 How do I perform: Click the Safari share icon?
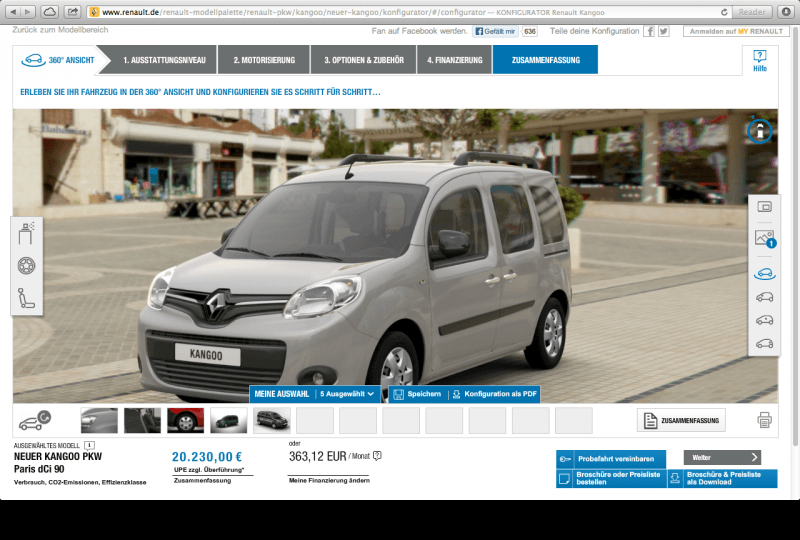tap(73, 12)
